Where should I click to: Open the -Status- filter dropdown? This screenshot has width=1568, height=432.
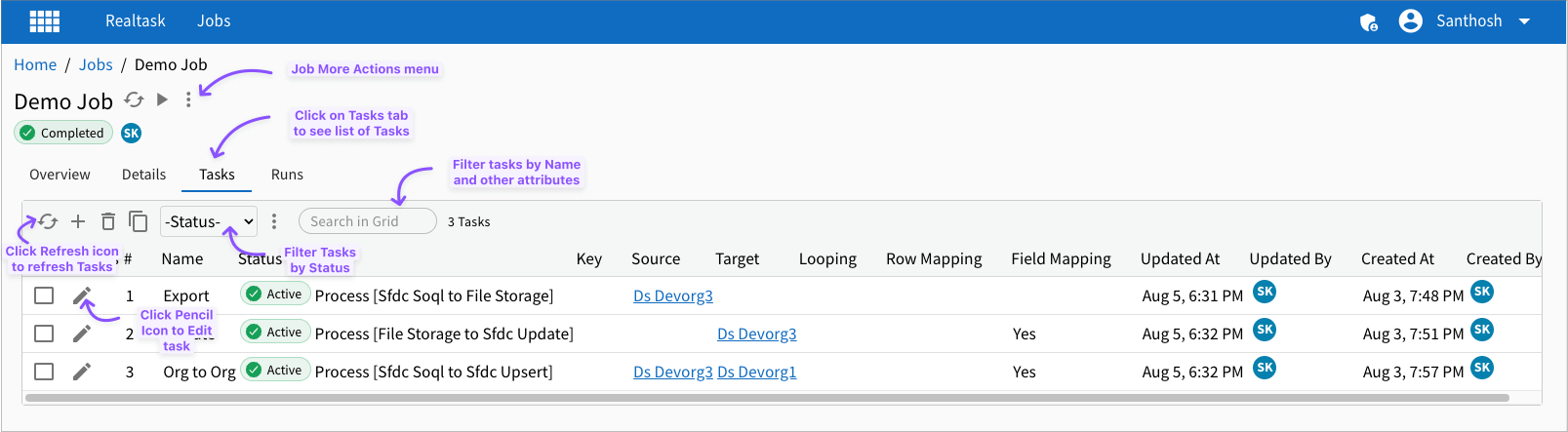pyautogui.click(x=209, y=221)
